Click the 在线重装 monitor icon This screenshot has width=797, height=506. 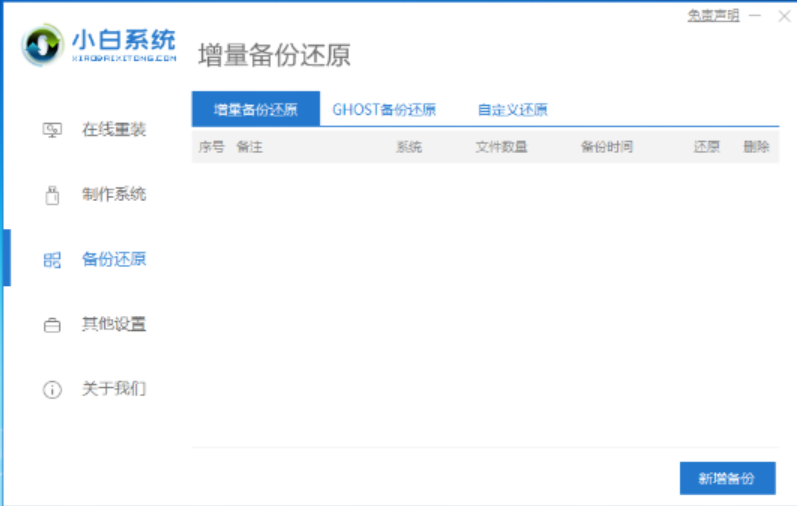(52, 130)
